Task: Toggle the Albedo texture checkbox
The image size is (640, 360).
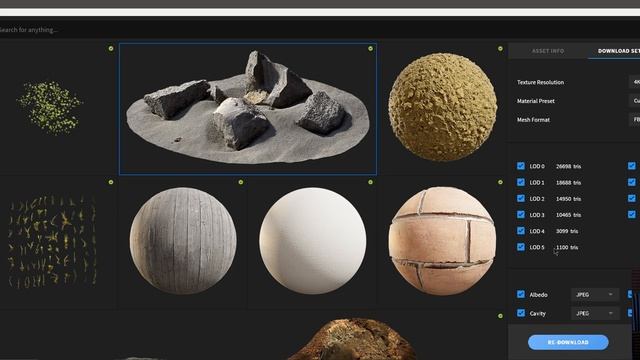Action: point(521,294)
